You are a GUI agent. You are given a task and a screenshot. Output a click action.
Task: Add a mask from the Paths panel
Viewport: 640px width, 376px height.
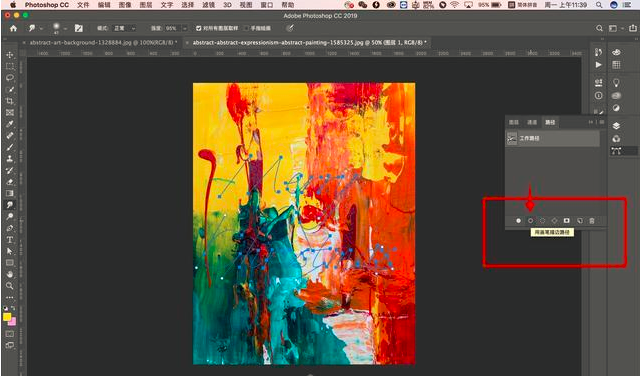coord(567,220)
